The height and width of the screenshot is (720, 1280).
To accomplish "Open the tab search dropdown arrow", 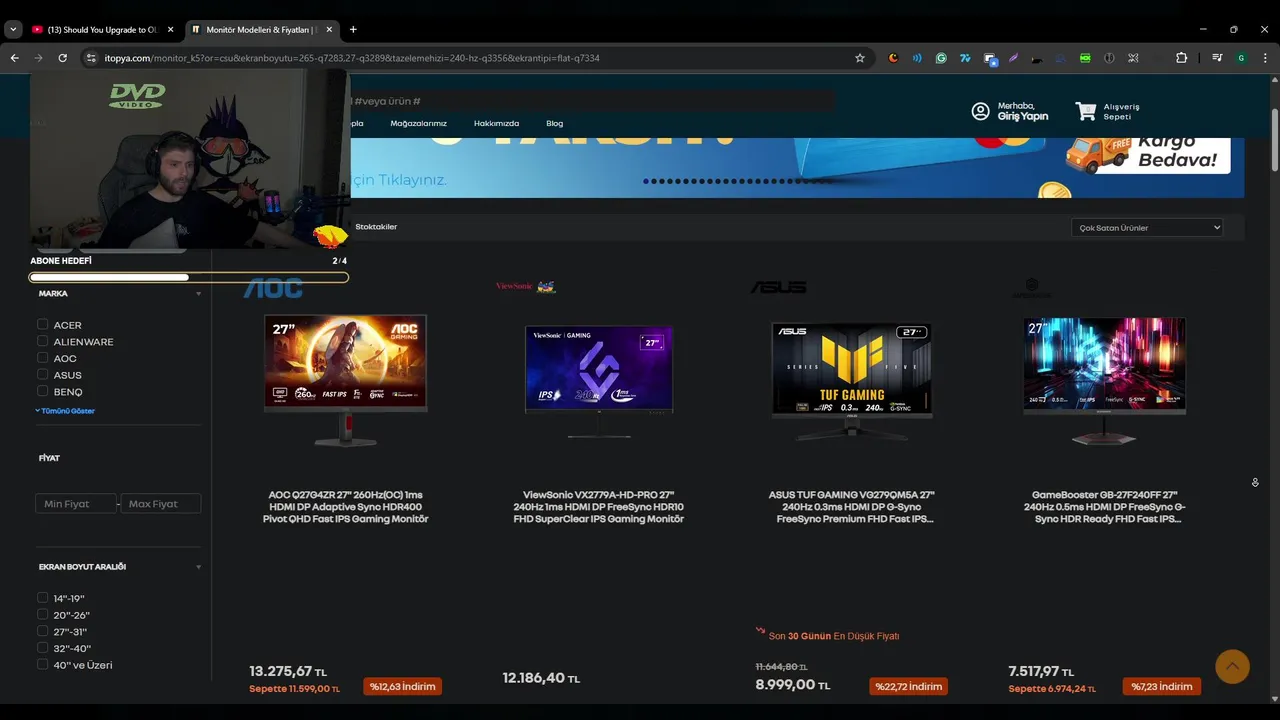I will [x=13, y=30].
